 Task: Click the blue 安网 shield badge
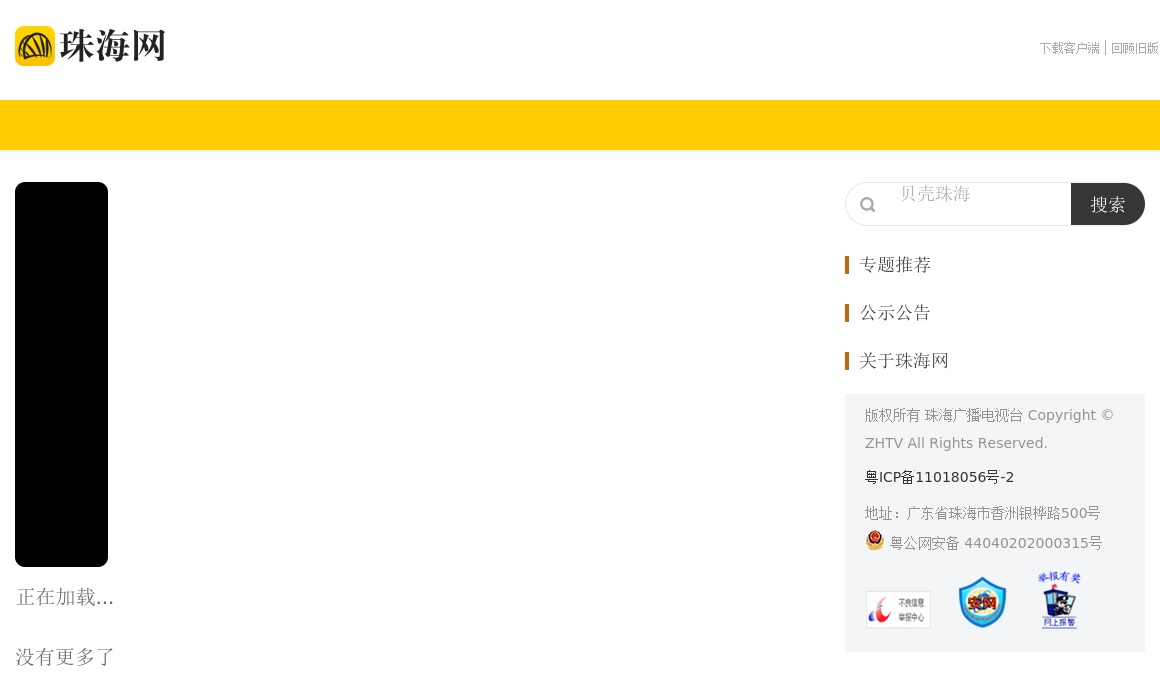(x=982, y=602)
